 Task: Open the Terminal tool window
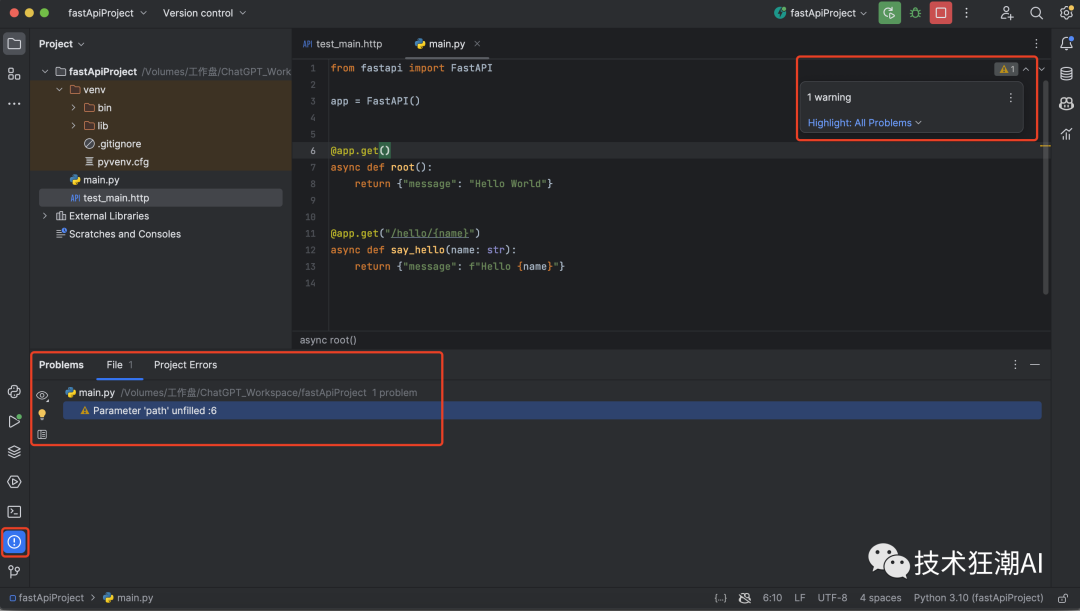tap(14, 512)
